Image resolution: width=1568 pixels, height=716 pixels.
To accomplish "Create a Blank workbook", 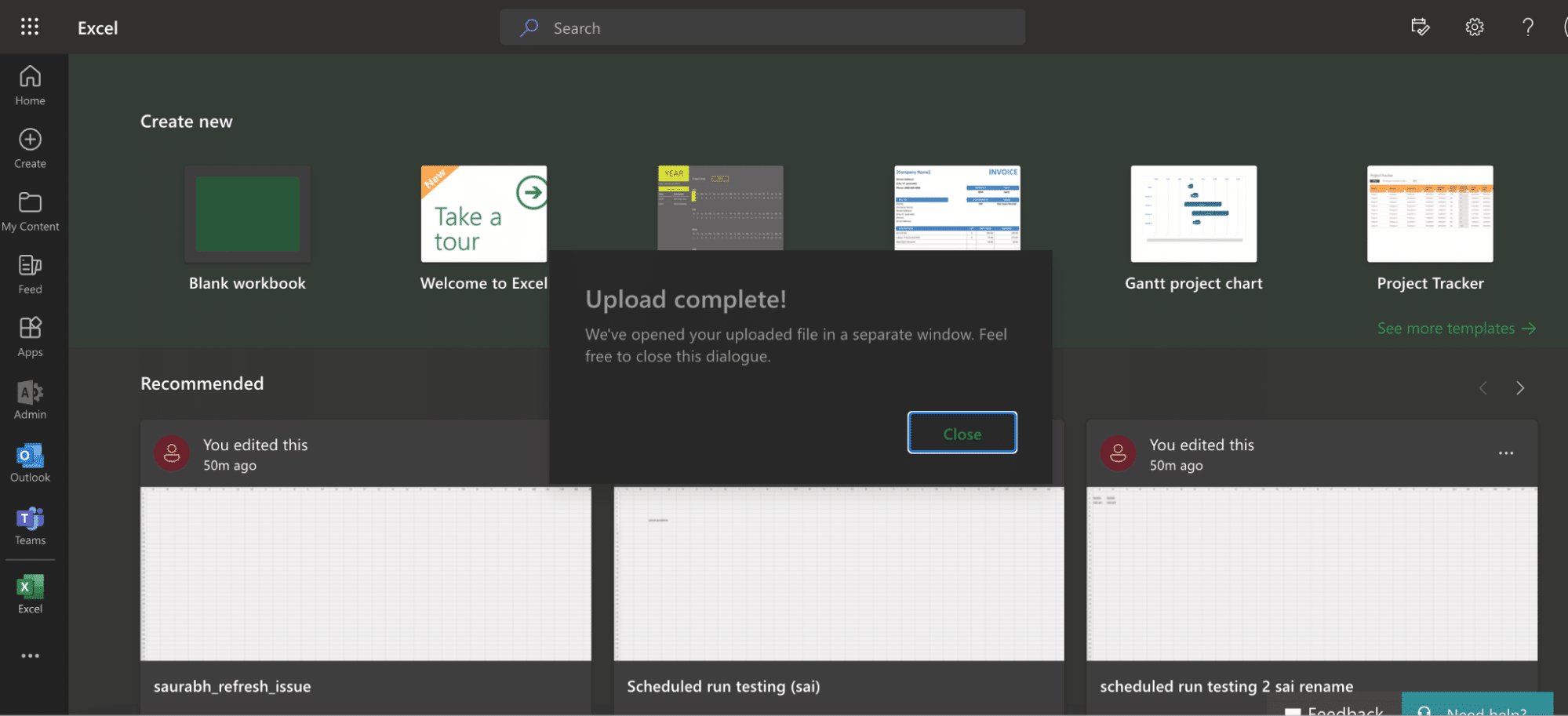I will click(247, 214).
